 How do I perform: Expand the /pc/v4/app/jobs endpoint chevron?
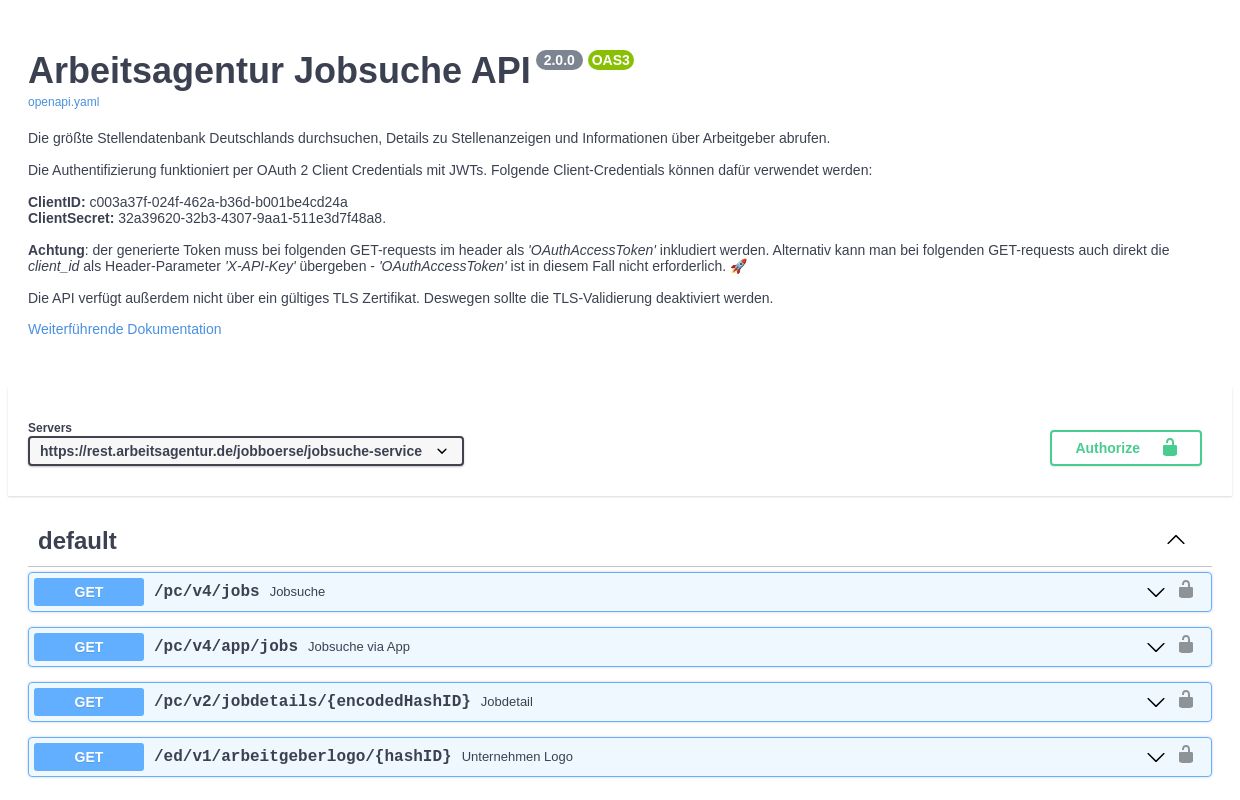[x=1156, y=647]
